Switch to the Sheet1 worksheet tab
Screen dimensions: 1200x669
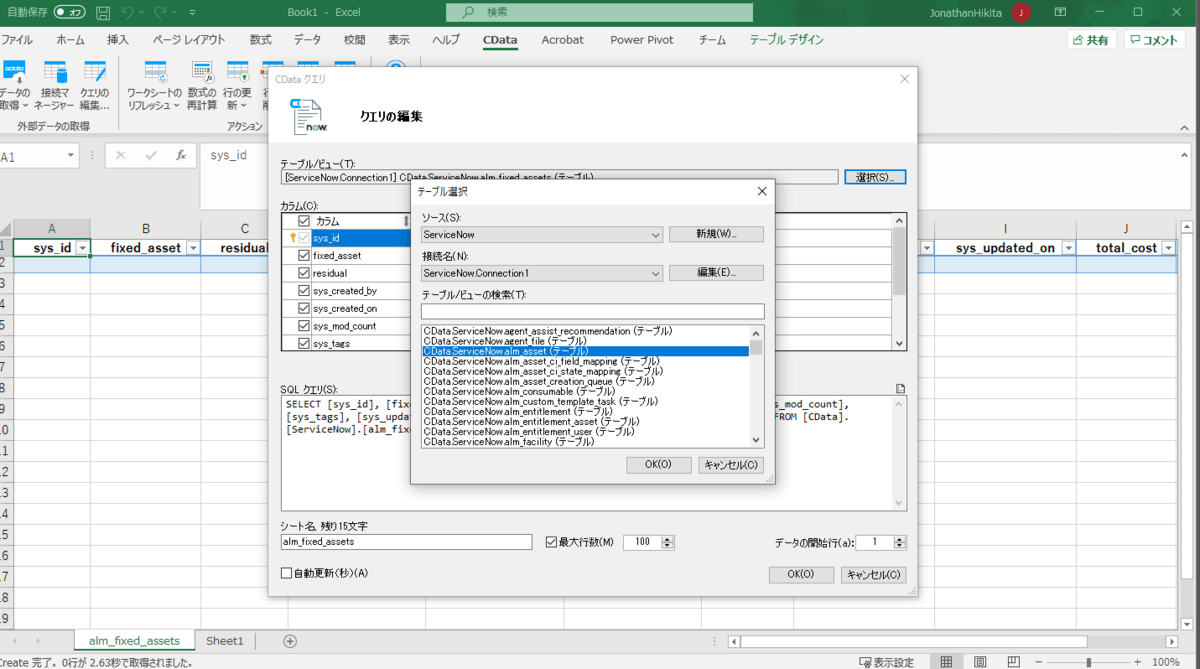224,641
